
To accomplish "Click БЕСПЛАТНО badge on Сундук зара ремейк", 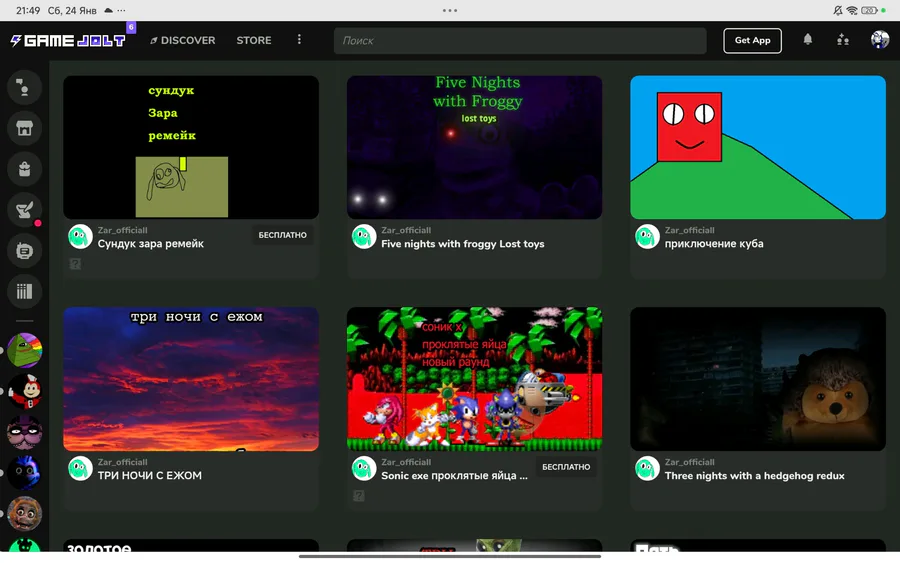I will (x=282, y=235).
